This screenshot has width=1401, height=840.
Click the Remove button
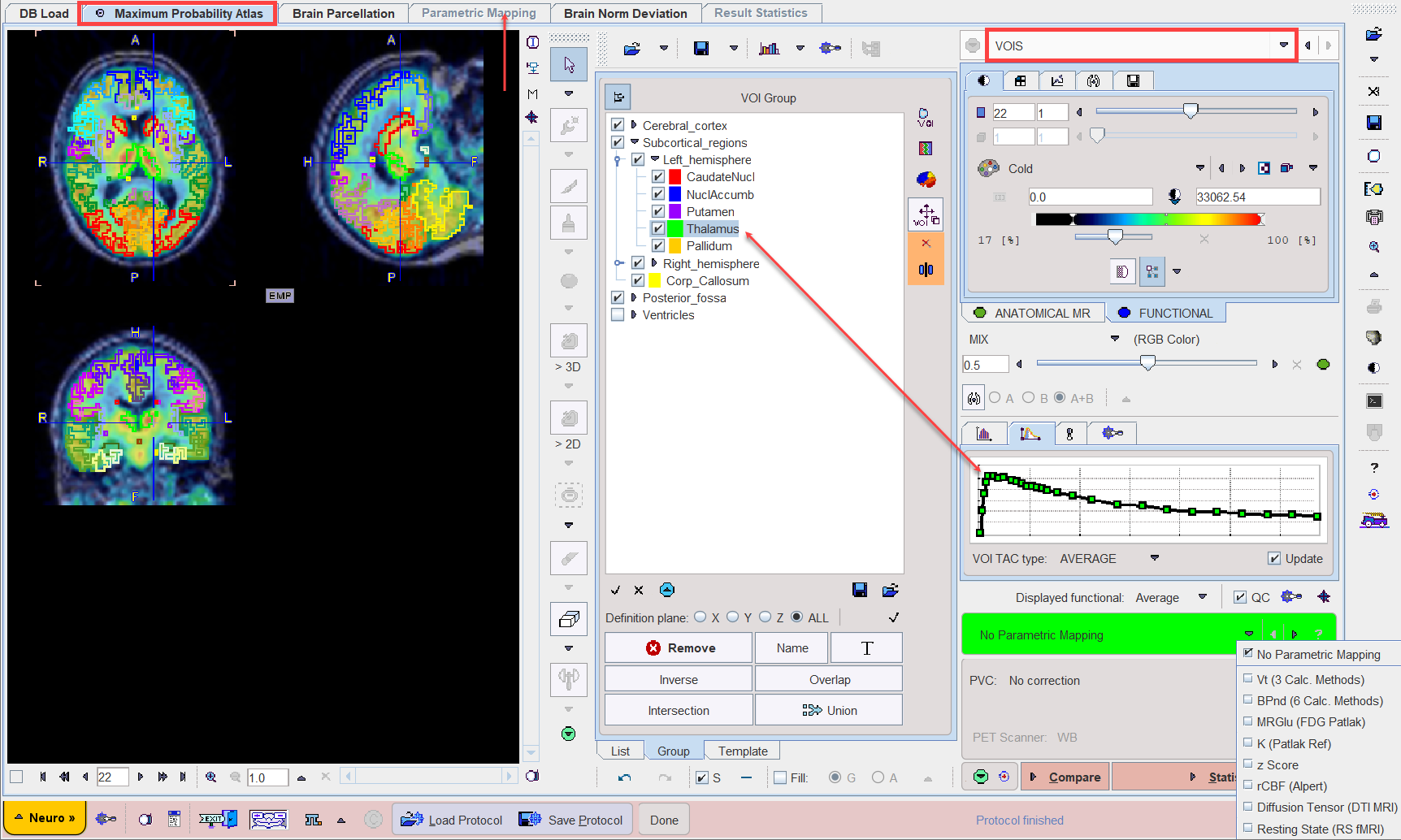[679, 647]
